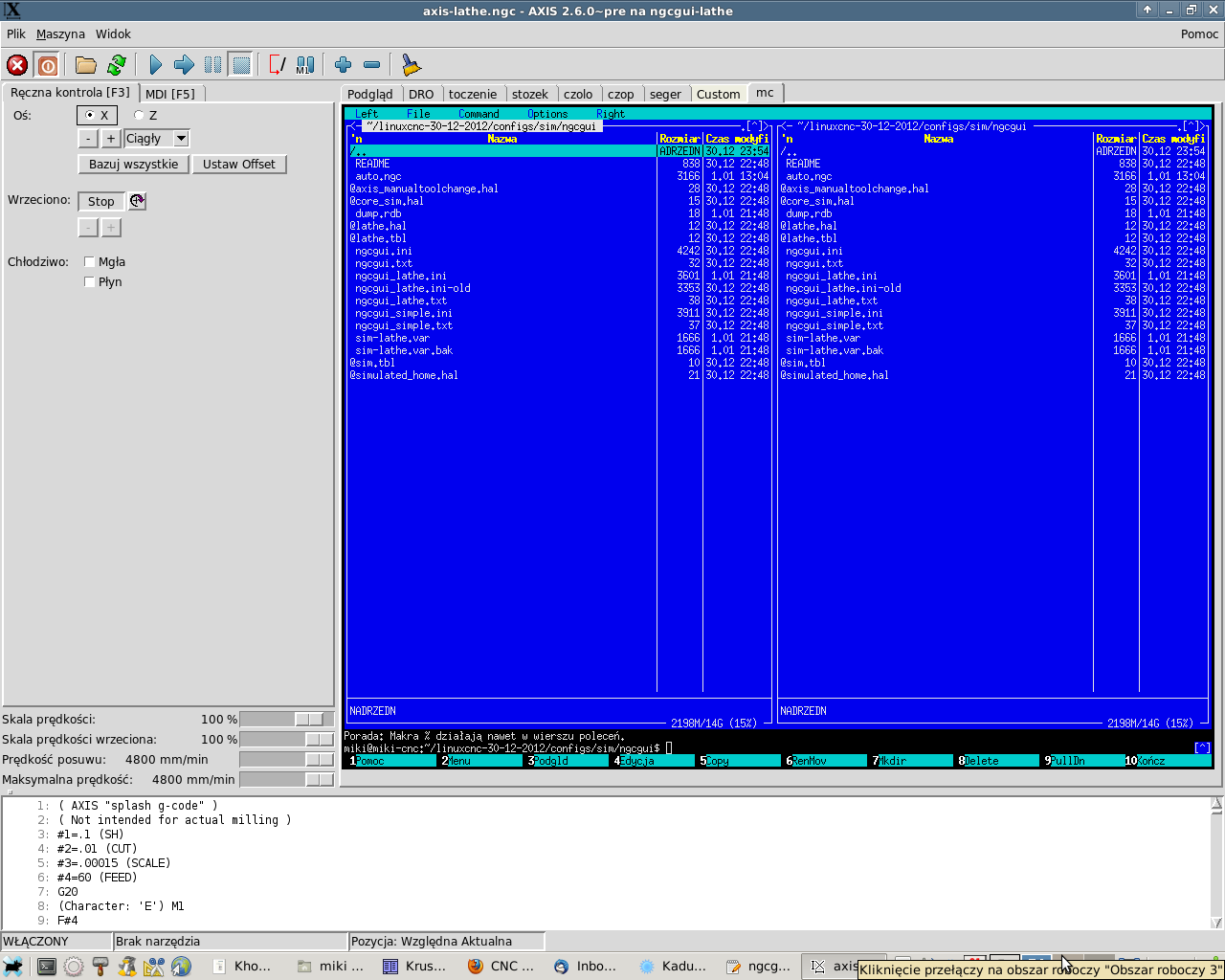Switch to the stozek tab

pyautogui.click(x=530, y=94)
